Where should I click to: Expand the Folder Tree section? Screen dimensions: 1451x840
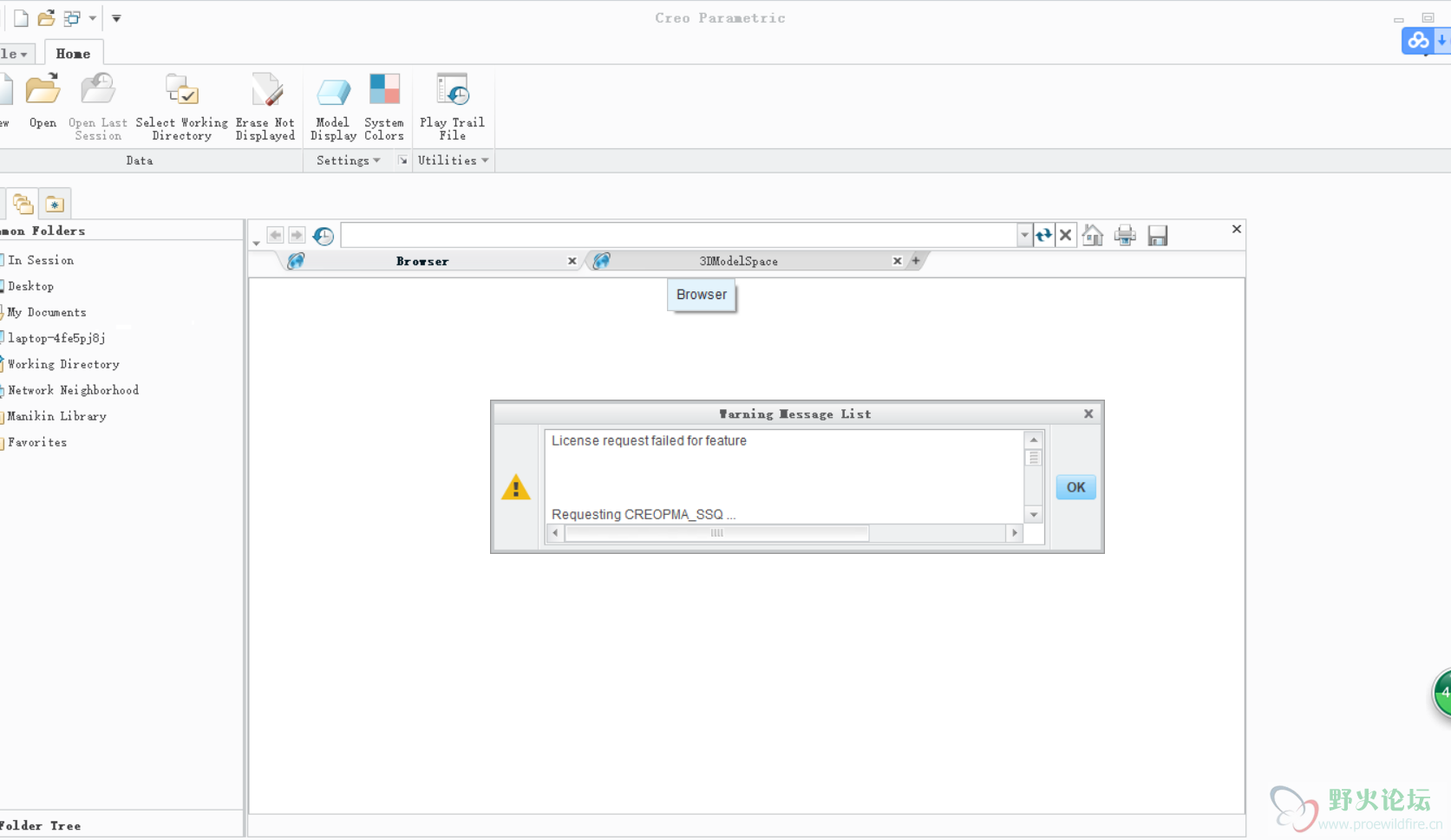coord(41,825)
